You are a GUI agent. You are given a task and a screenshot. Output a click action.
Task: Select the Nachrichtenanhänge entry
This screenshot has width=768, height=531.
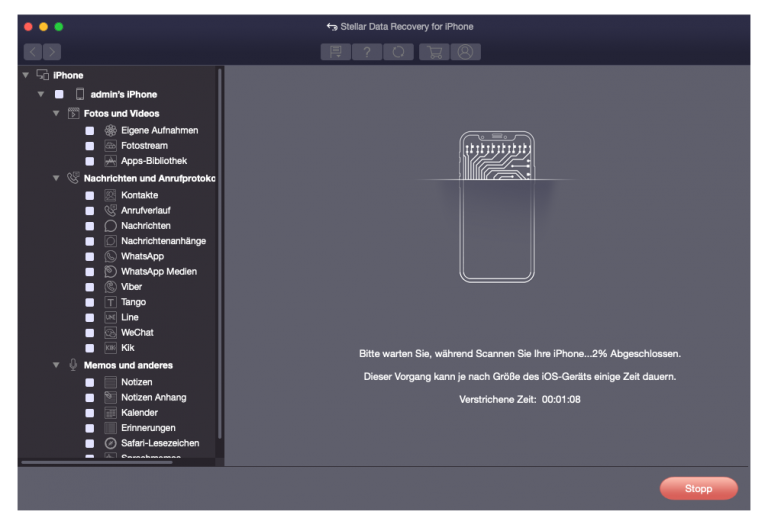point(164,241)
